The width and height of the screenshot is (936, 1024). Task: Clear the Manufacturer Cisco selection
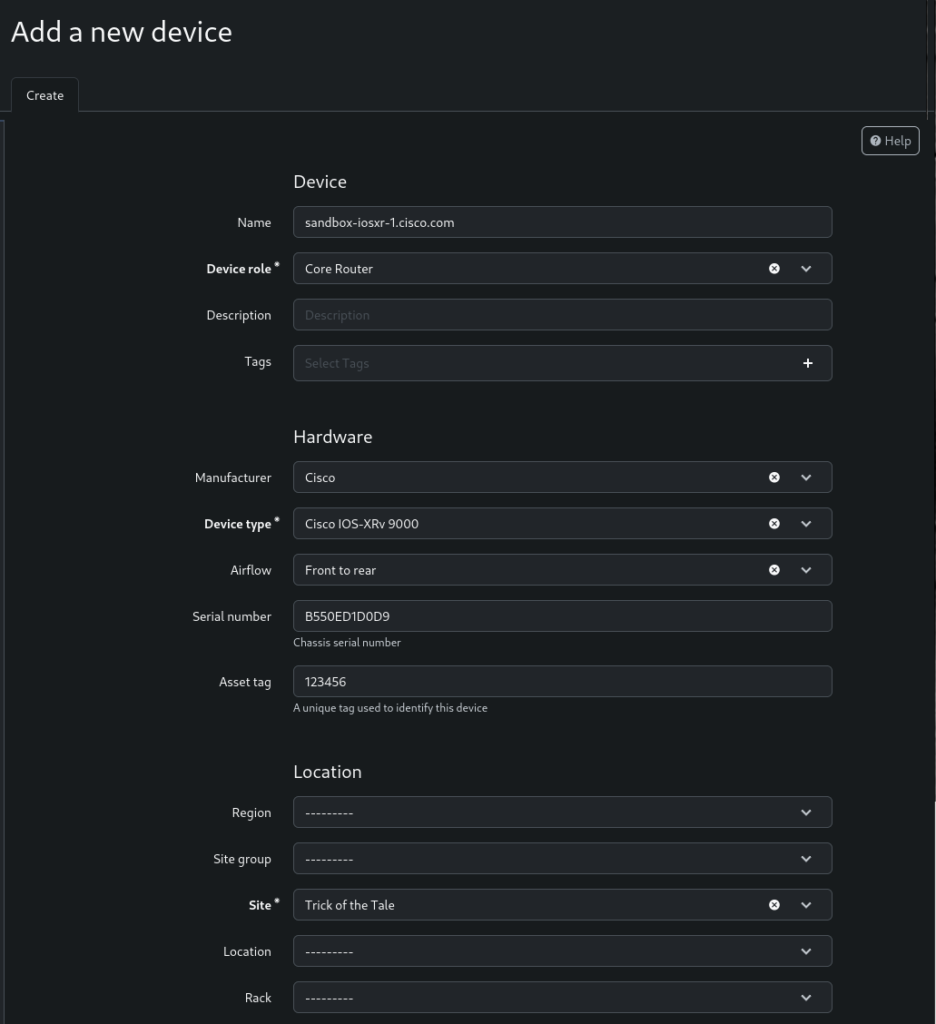(x=774, y=478)
